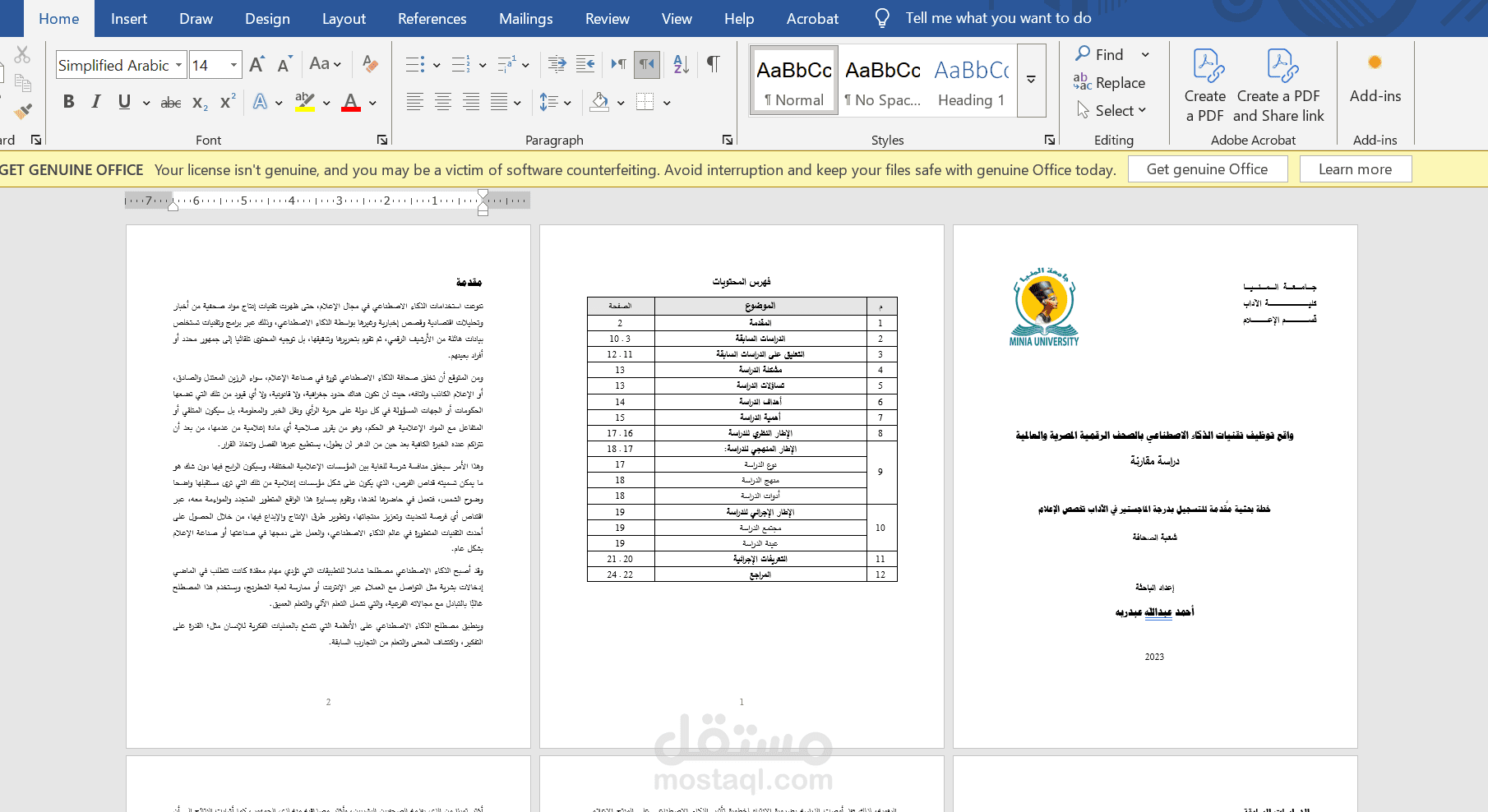This screenshot has width=1488, height=812.
Task: Toggle Bold formatting
Action: pos(69,102)
